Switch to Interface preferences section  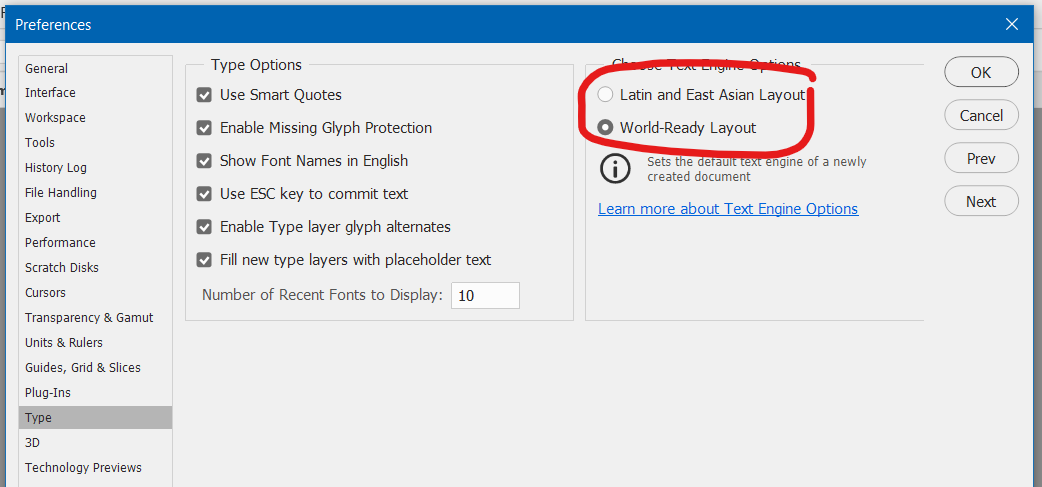[50, 93]
